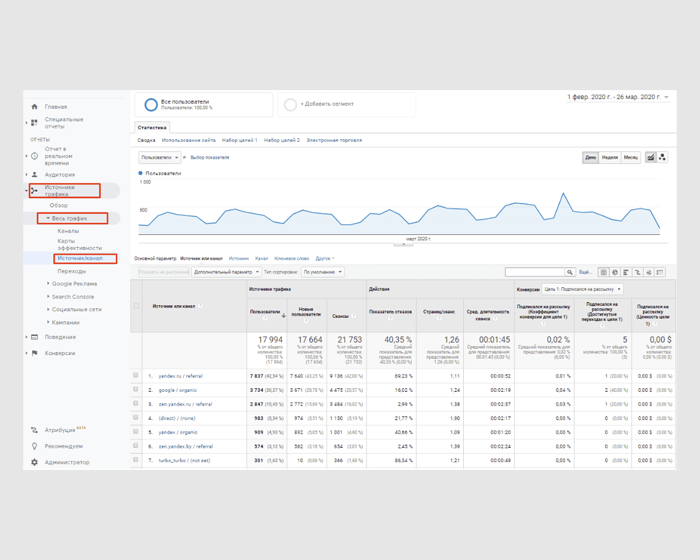Screen dimensions: 700x560
Task: Switch to motion chart bubbles icon
Action: [x=662, y=157]
